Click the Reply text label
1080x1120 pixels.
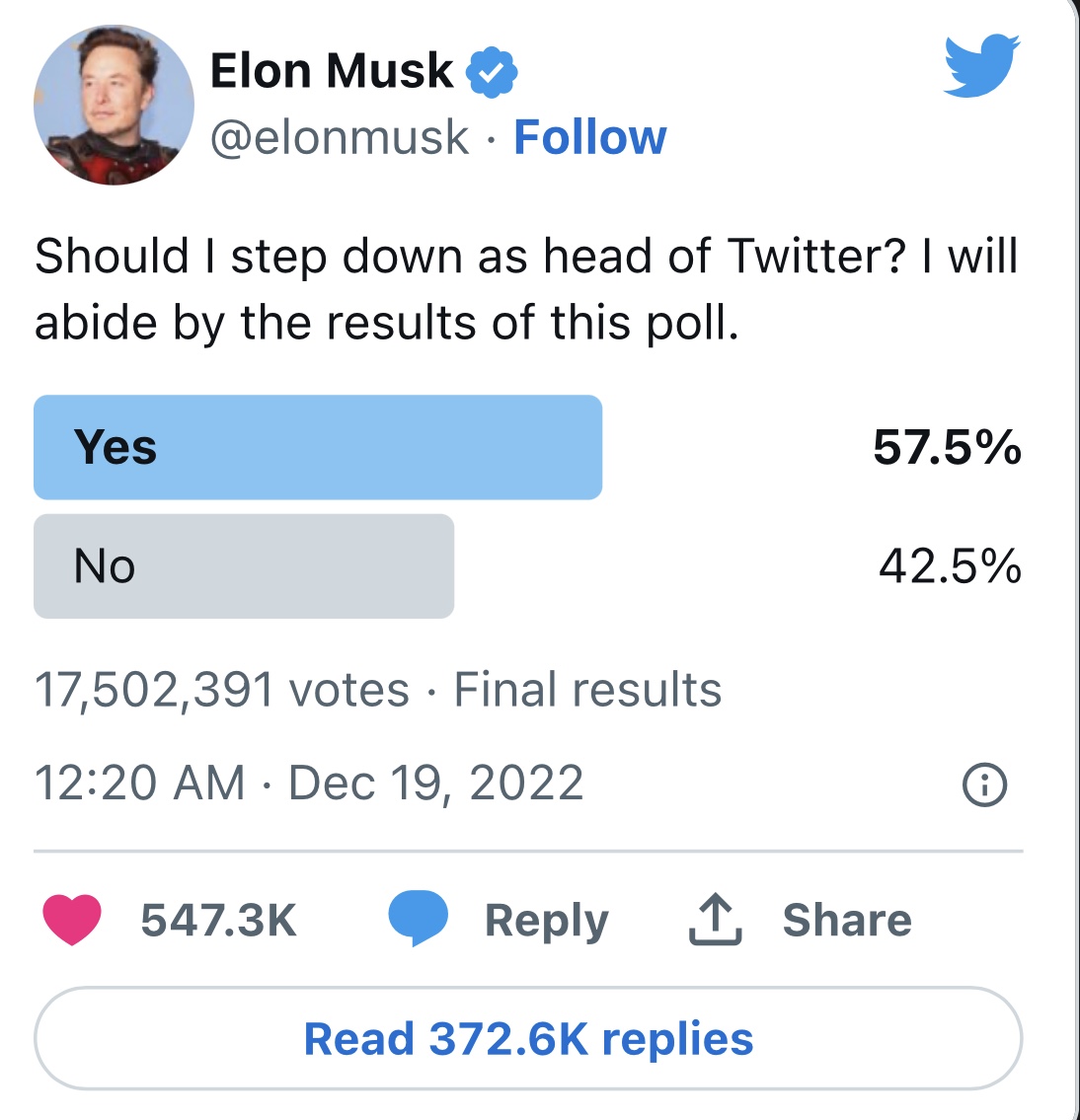546,920
